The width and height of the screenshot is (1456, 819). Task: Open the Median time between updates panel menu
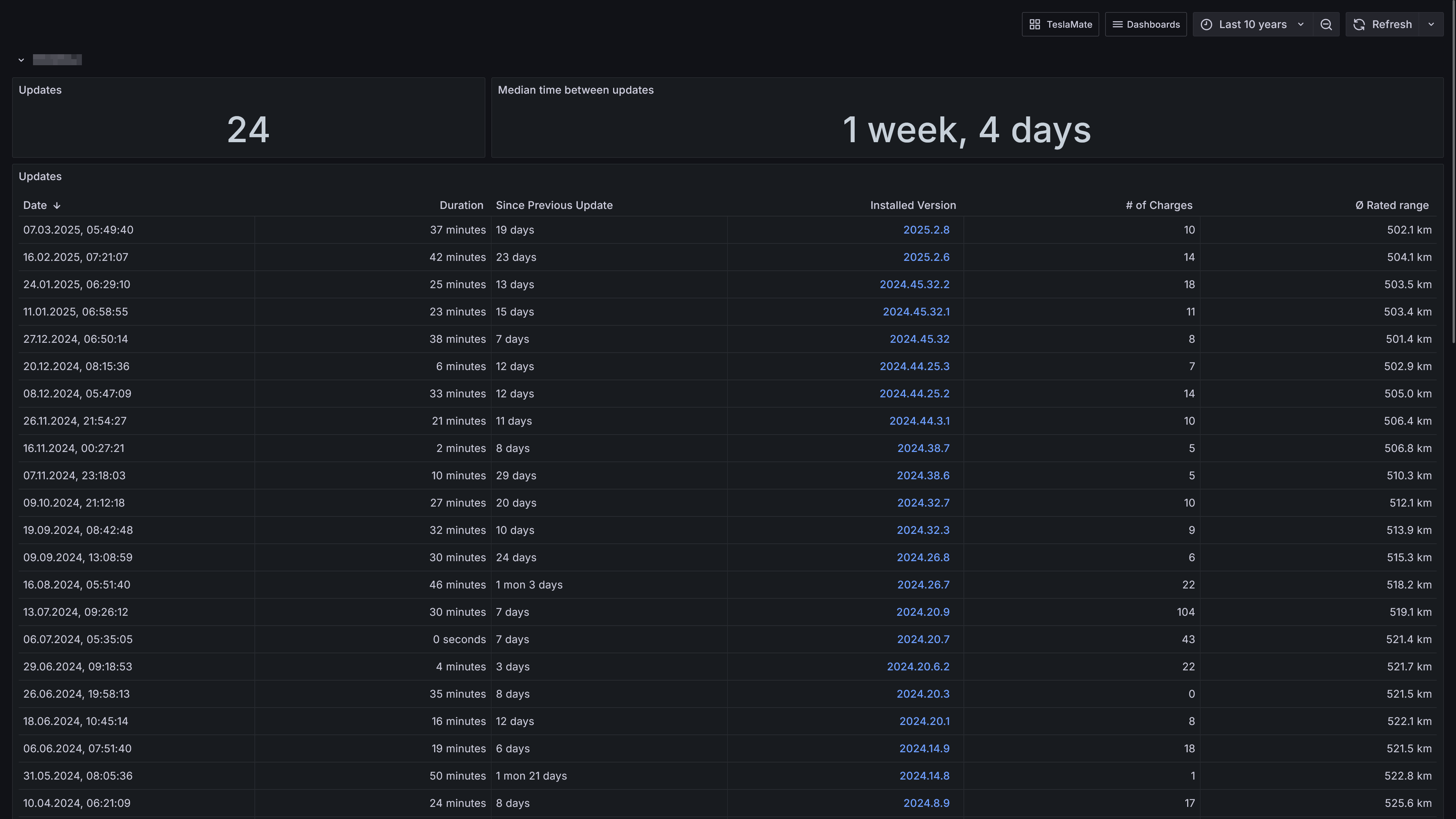tap(576, 90)
